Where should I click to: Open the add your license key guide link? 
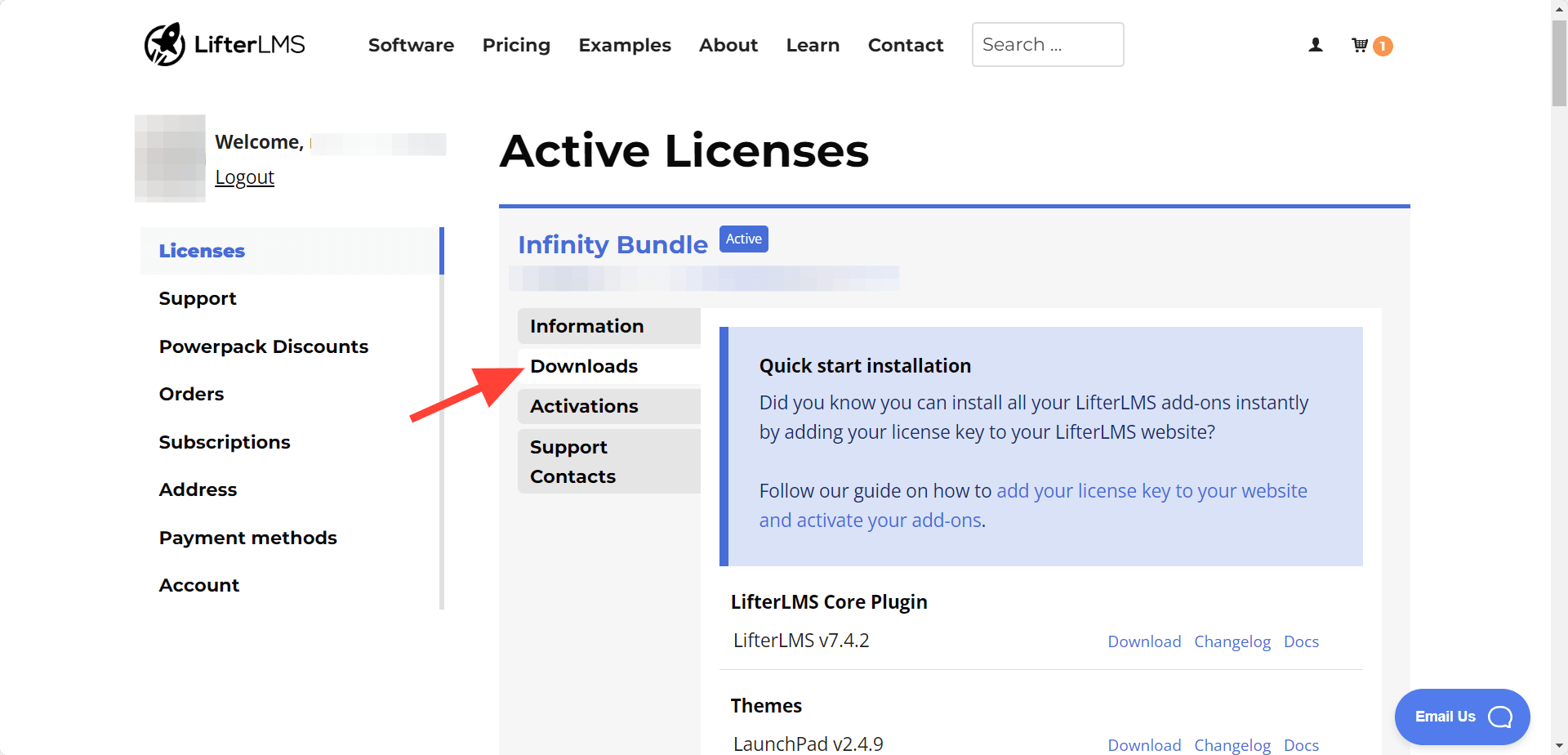tap(1033, 505)
